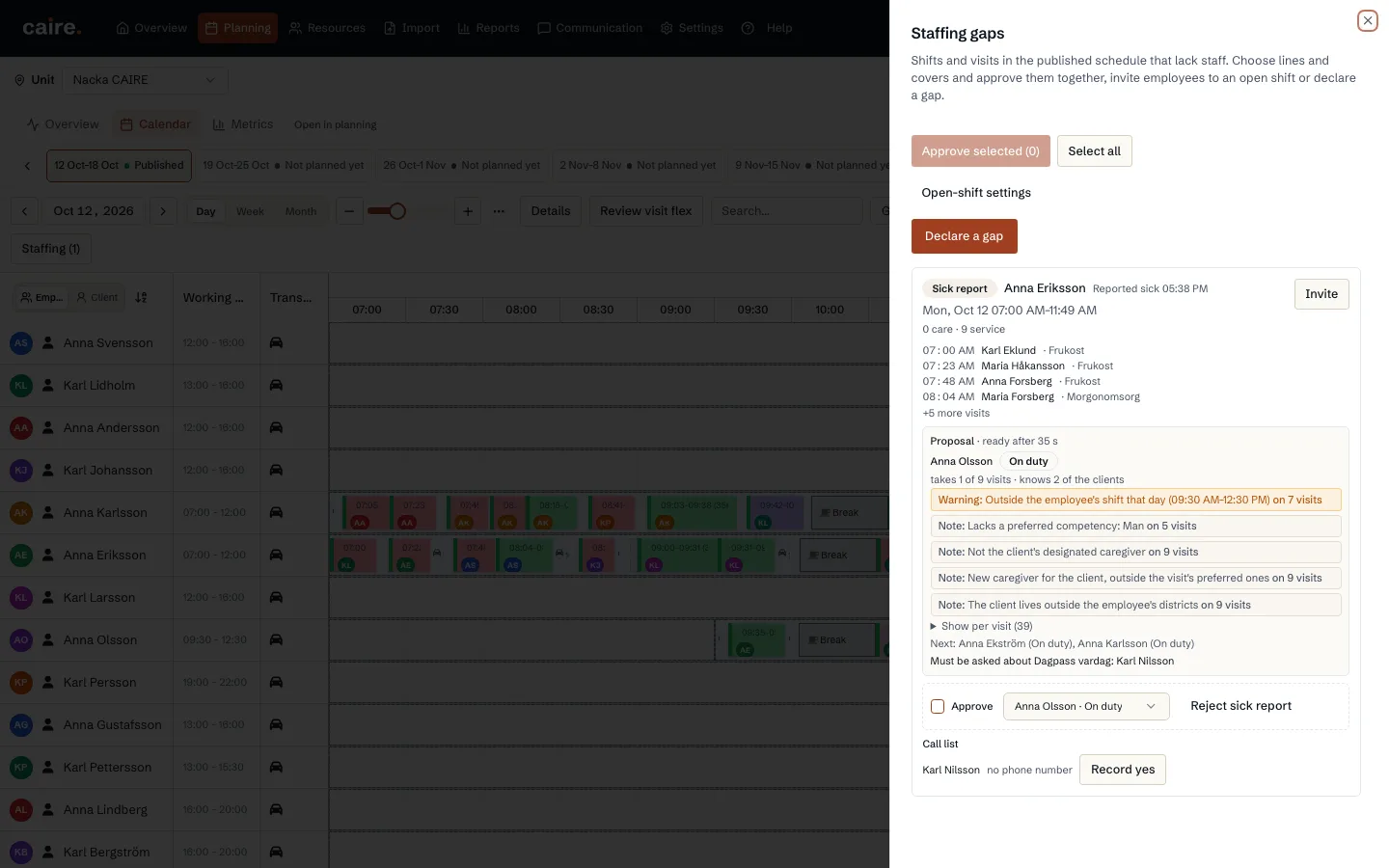Screen dimensions: 1389x868
Task: Open the Unit dropdown showing Nacka CAIRE
Action: pyautogui.click(x=145, y=80)
